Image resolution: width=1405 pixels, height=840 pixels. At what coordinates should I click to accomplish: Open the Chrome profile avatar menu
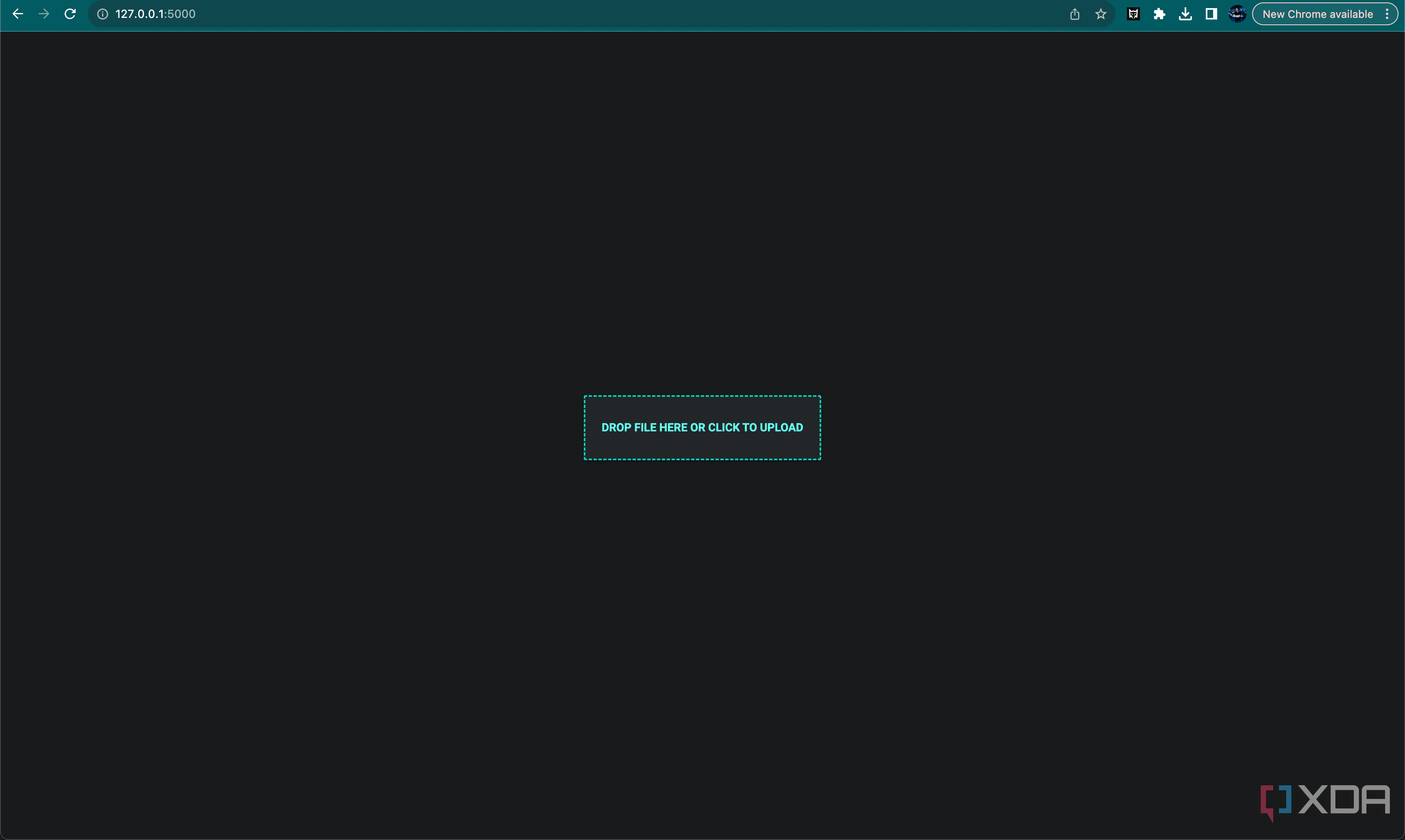[1237, 13]
